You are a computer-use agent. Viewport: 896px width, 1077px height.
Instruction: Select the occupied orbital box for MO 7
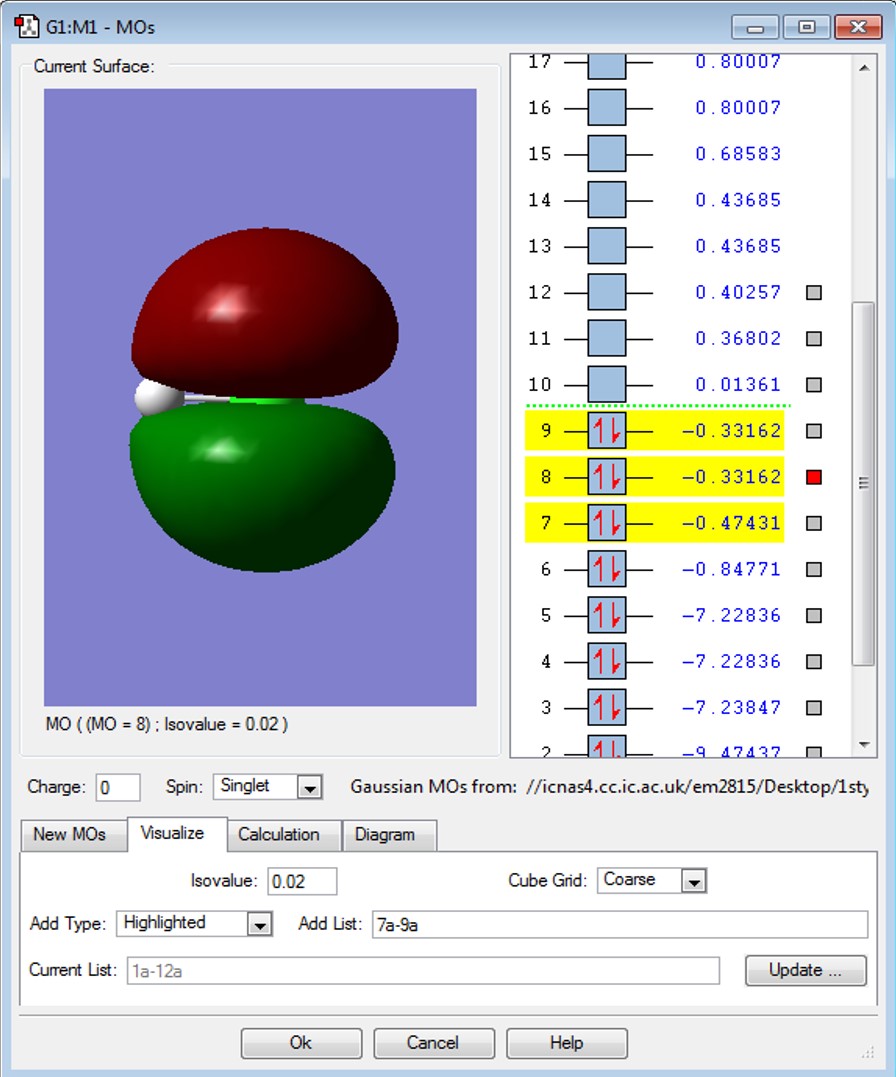coord(607,523)
